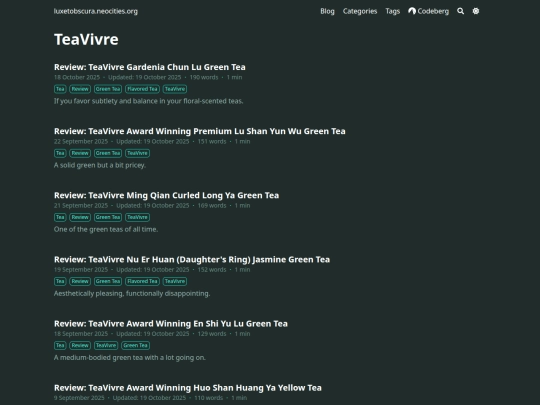Open the Ming Qian Curled Long Ya review
540x405 pixels.
coord(166,195)
